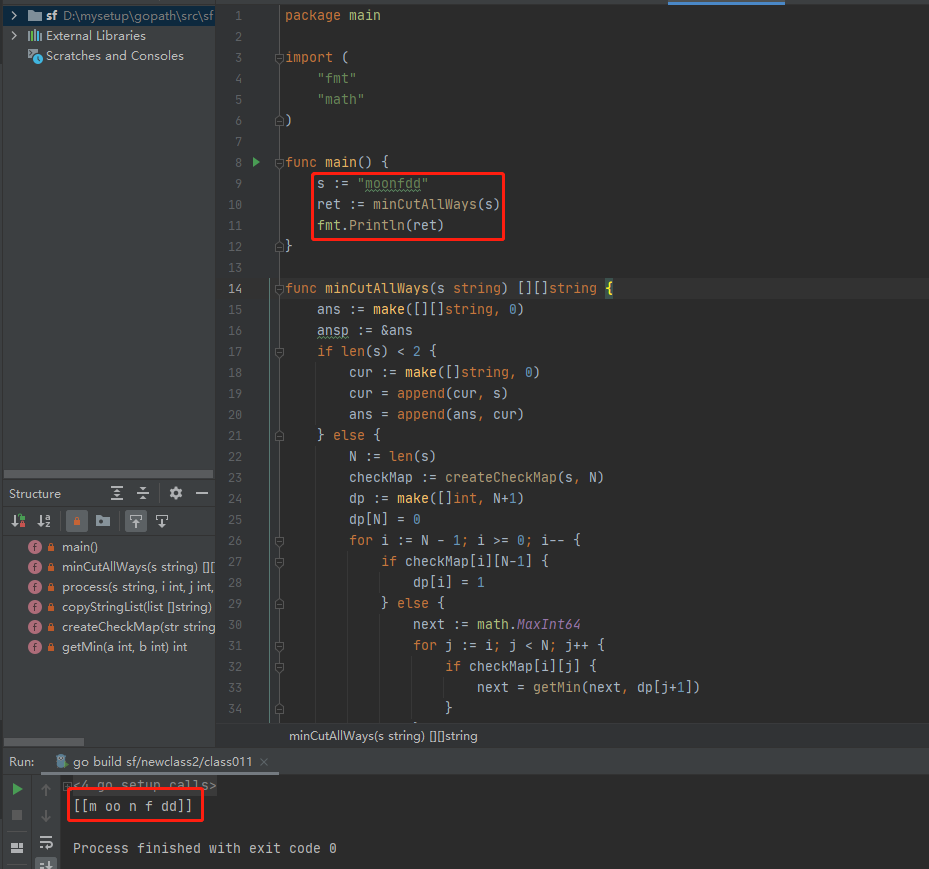Click the lock icon beside copyStringList
Image resolution: width=929 pixels, height=869 pixels.
coord(51,607)
